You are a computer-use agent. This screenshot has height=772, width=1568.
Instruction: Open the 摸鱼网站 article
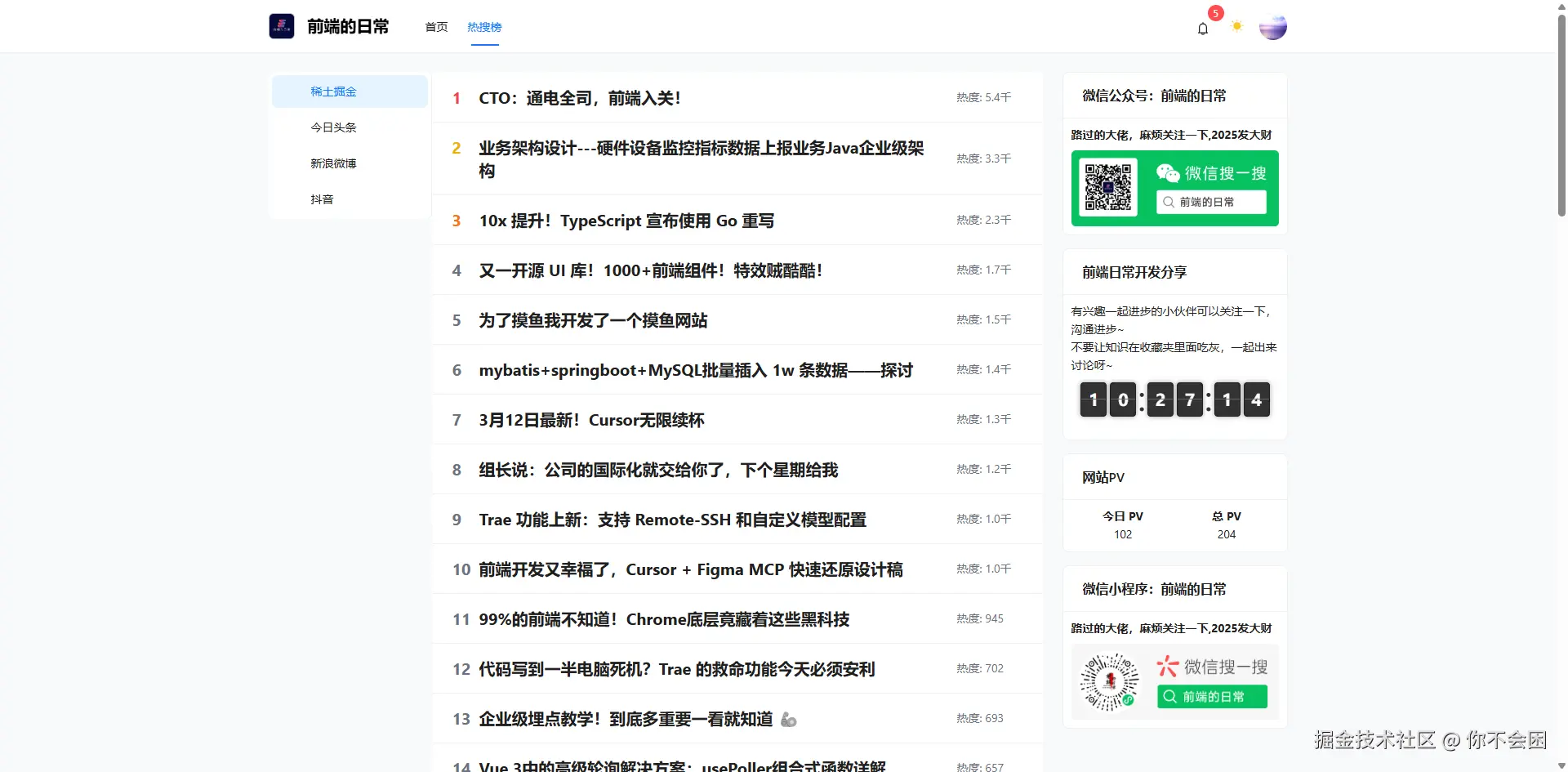594,320
